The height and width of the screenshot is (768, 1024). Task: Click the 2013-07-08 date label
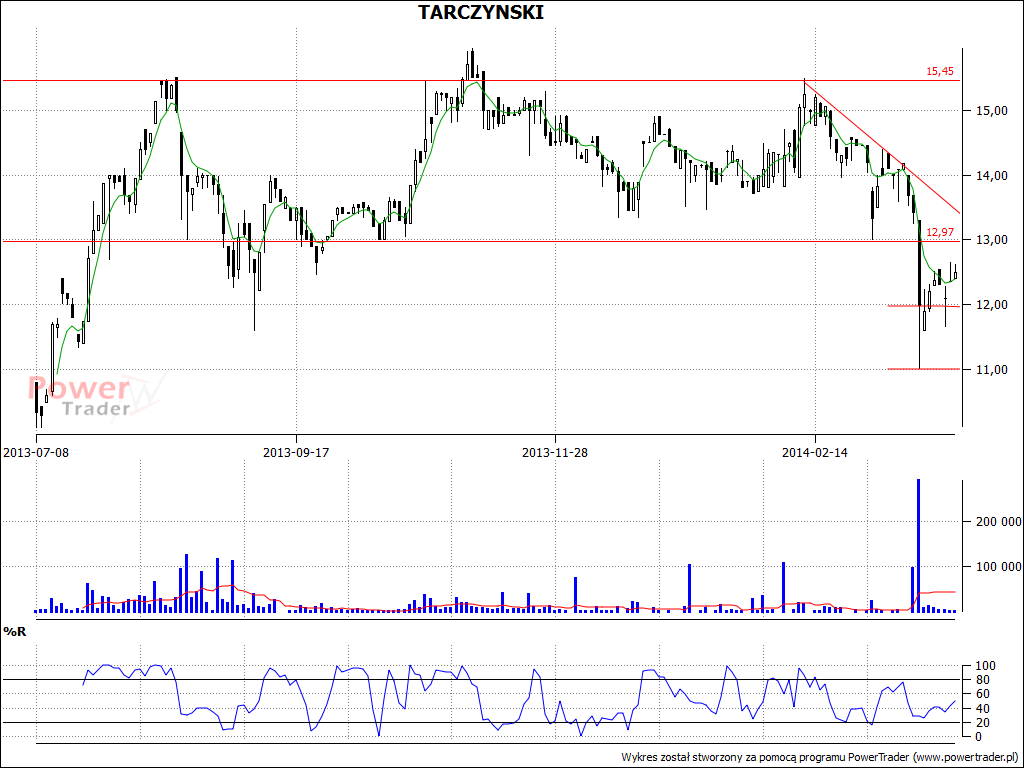point(36,452)
